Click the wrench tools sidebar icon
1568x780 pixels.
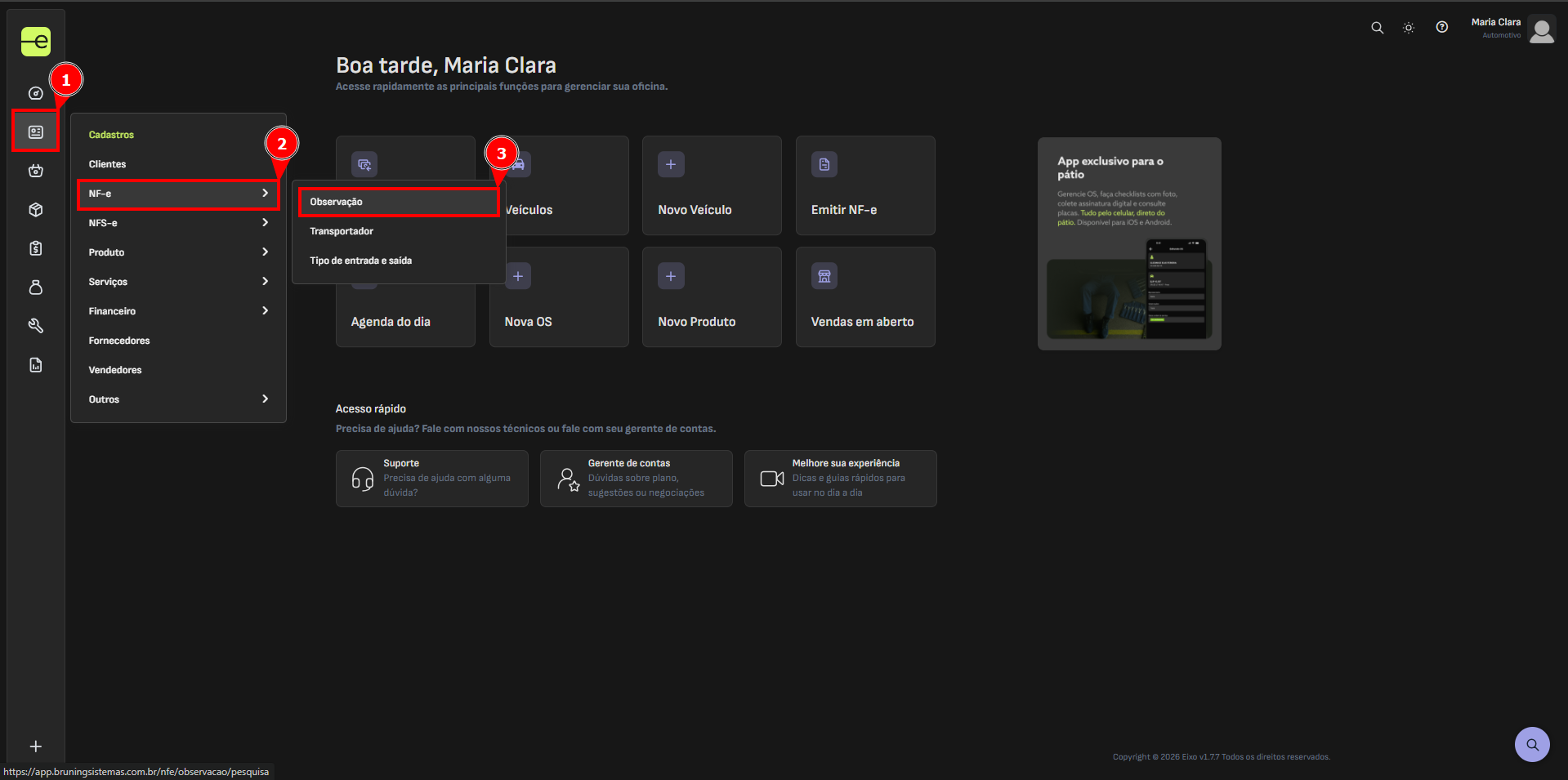pyautogui.click(x=36, y=326)
